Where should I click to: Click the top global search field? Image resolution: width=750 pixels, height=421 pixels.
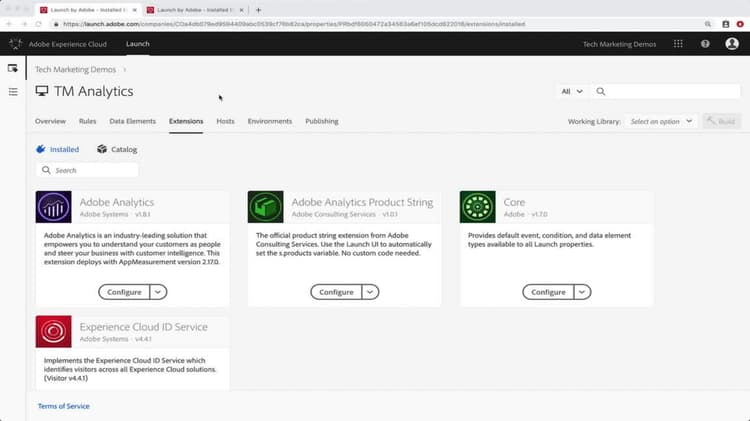click(666, 91)
